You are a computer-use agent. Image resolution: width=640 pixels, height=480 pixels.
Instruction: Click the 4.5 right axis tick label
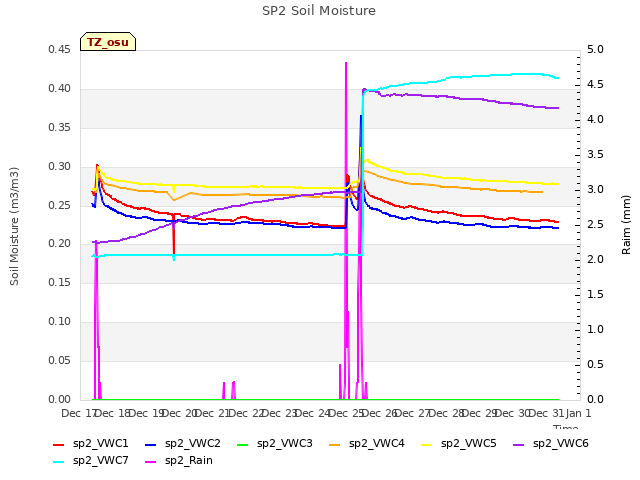click(595, 84)
